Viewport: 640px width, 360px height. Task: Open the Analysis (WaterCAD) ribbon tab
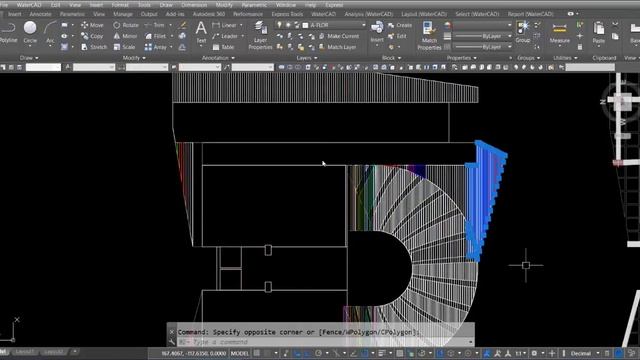click(x=369, y=14)
